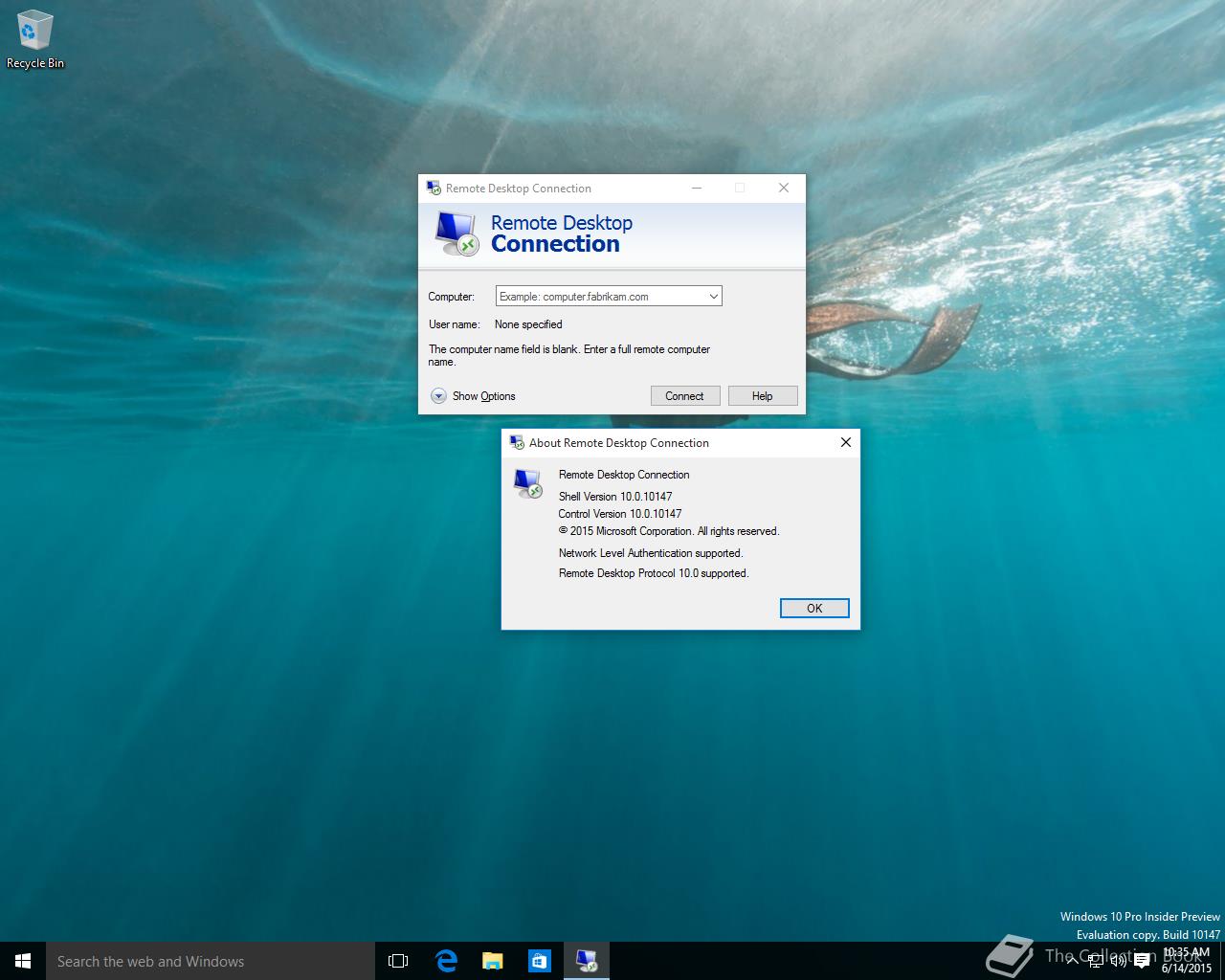Viewport: 1225px width, 980px height.
Task: Open the Windows Start menu
Action: coord(23,961)
